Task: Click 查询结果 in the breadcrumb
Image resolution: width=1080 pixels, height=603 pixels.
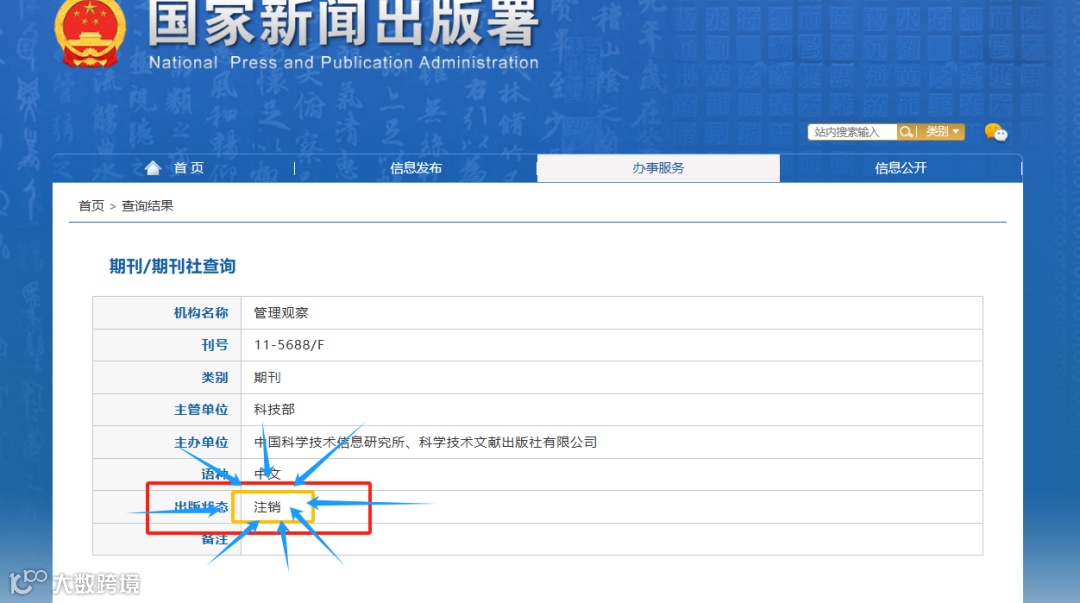Action: coord(147,206)
